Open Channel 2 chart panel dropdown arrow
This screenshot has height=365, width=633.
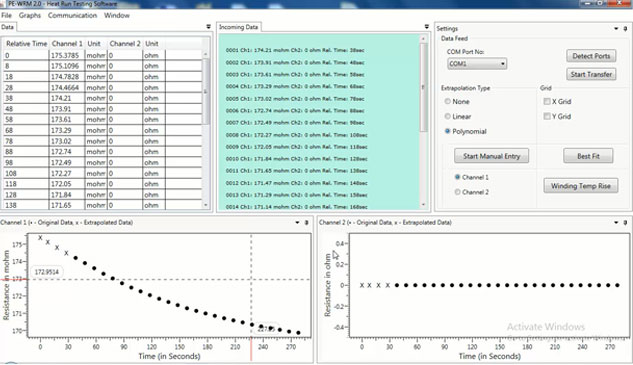pyautogui.click(x=616, y=222)
